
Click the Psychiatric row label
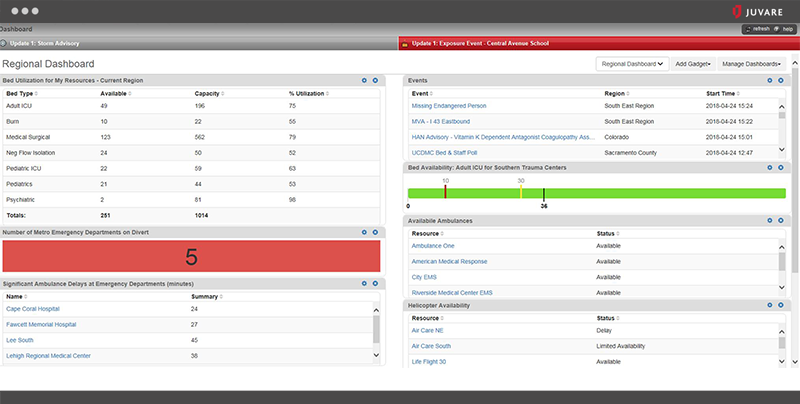click(20, 200)
